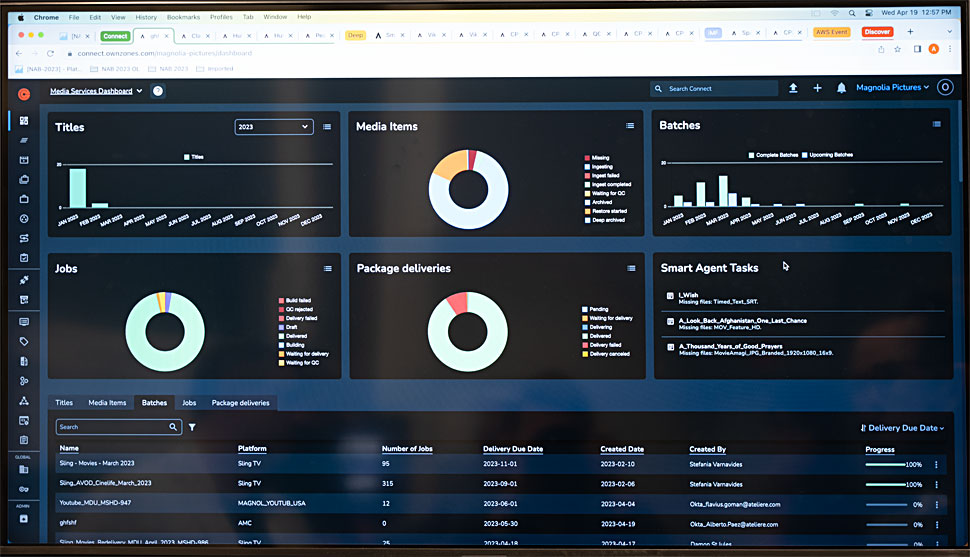Open the Titles panel list menu icon
Image resolution: width=970 pixels, height=557 pixels.
[327, 127]
